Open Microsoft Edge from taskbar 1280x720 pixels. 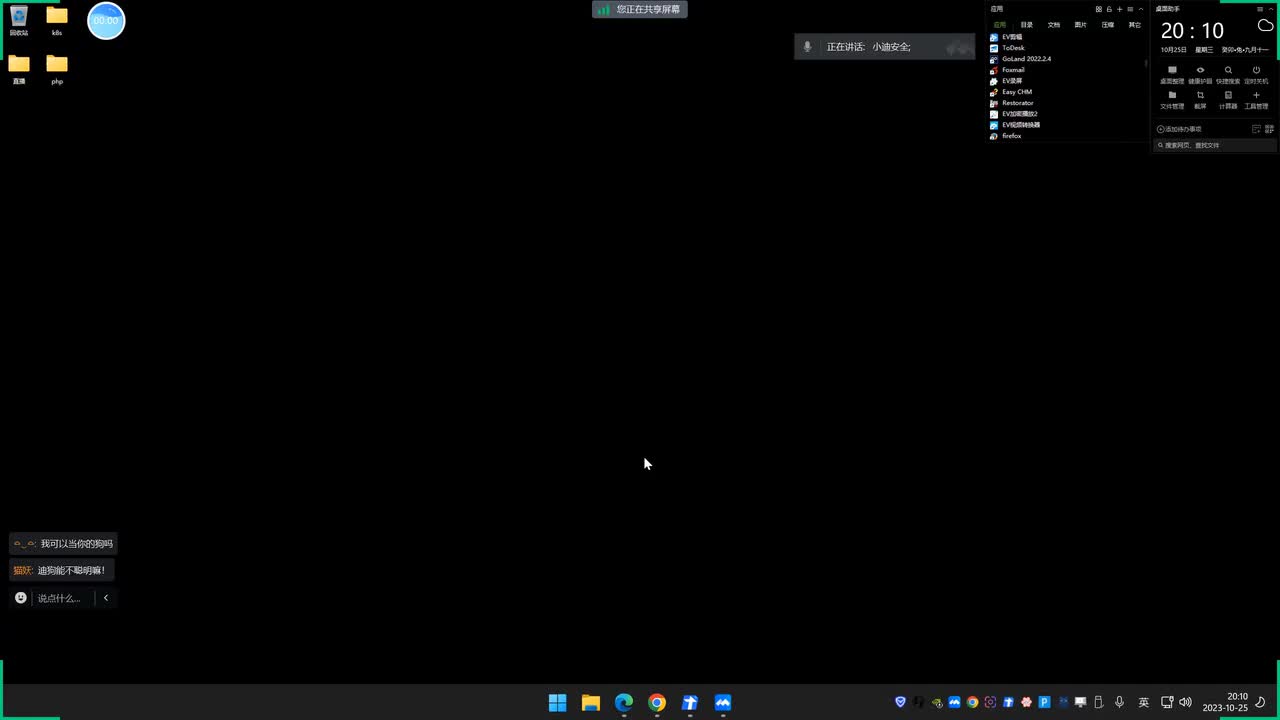tap(624, 703)
